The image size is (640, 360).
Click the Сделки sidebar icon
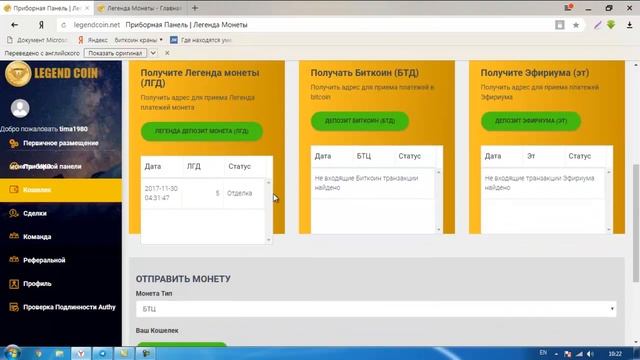click(14, 213)
